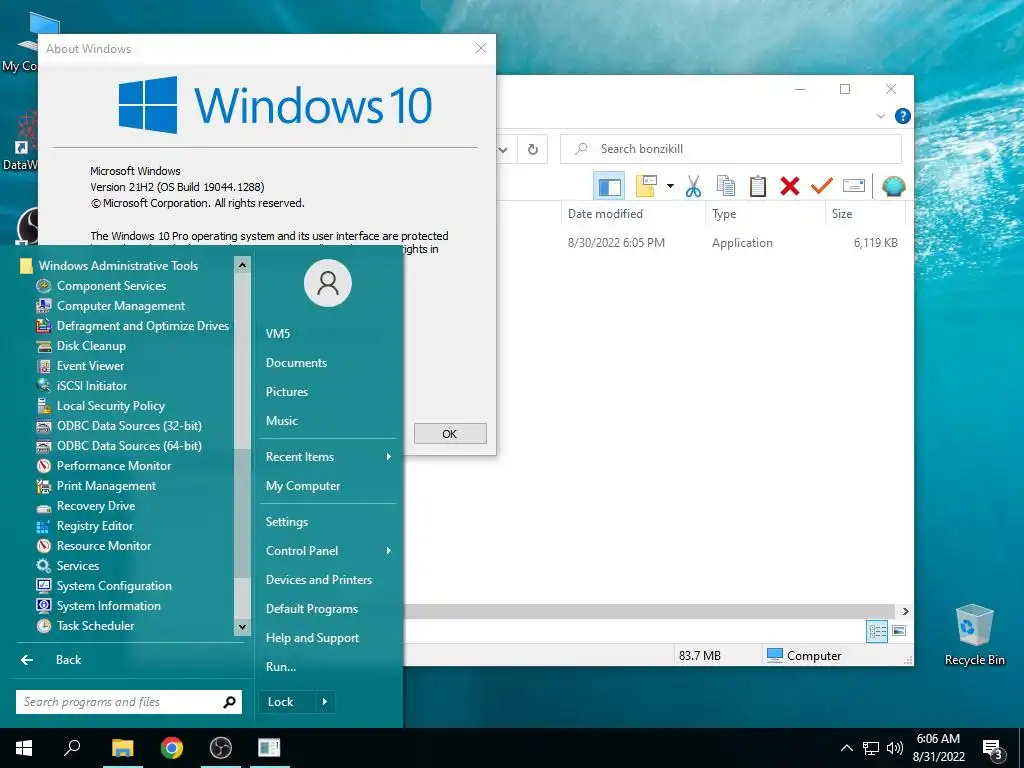This screenshot has width=1024, height=768.
Task: Open Pictures from Start menu
Action: pos(287,392)
